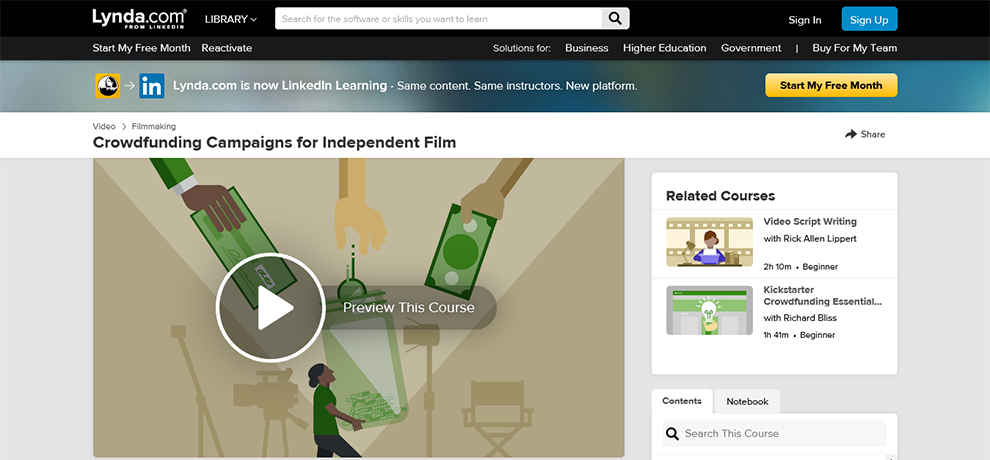990x460 pixels.
Task: Open the Video Script Writing course title
Action: coord(810,221)
